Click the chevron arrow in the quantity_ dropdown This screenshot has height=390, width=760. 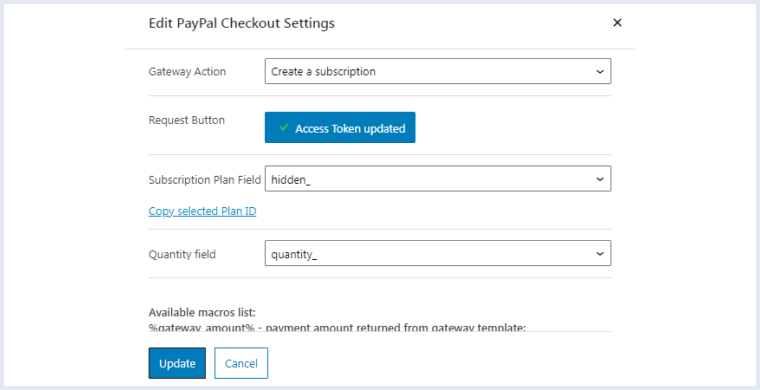click(x=600, y=254)
